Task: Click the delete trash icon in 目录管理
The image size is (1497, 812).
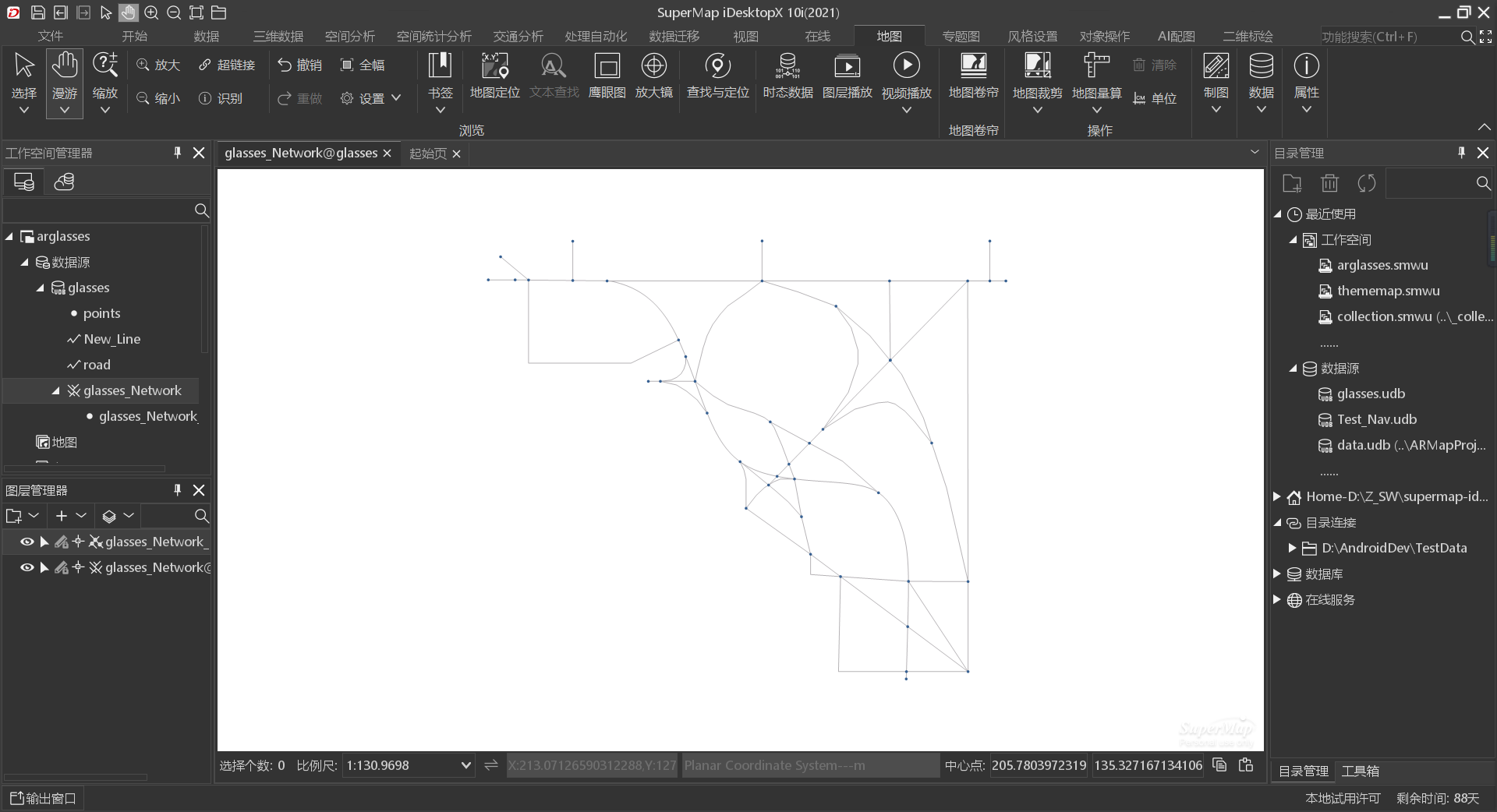Action: pos(1329,183)
